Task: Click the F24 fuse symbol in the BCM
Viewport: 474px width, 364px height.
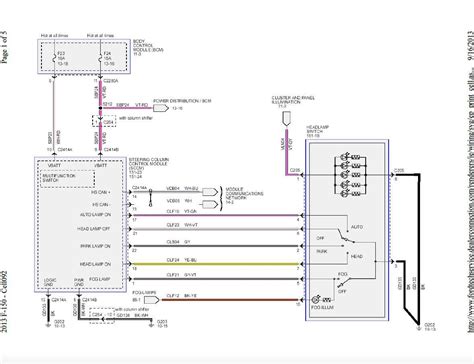Action: [x=100, y=58]
